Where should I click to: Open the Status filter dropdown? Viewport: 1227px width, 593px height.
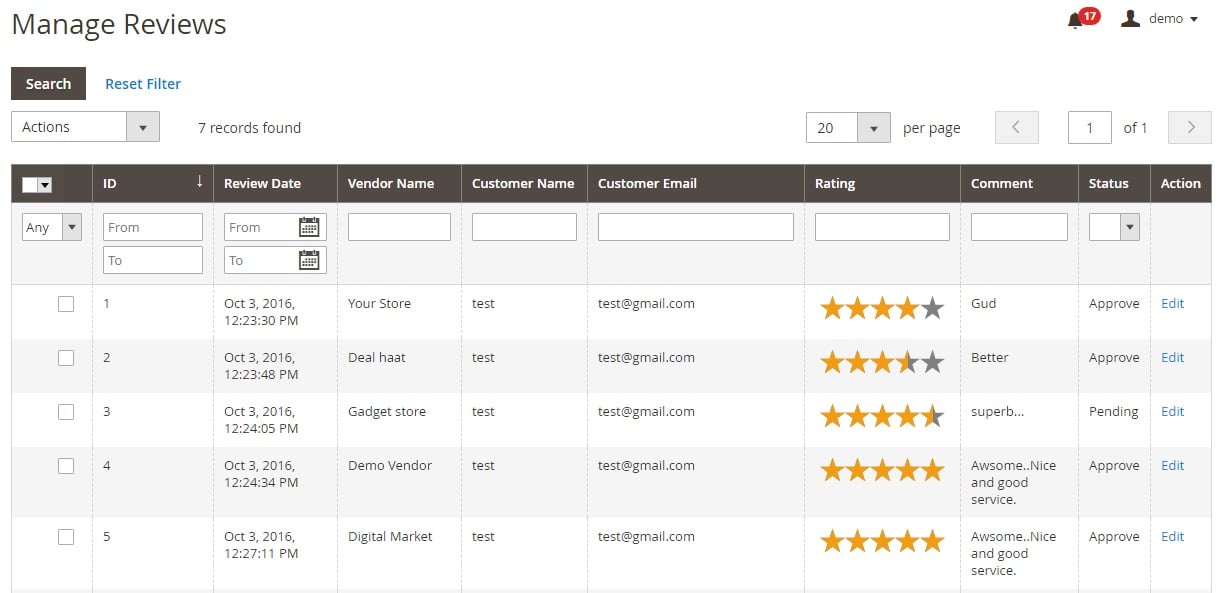(1114, 227)
